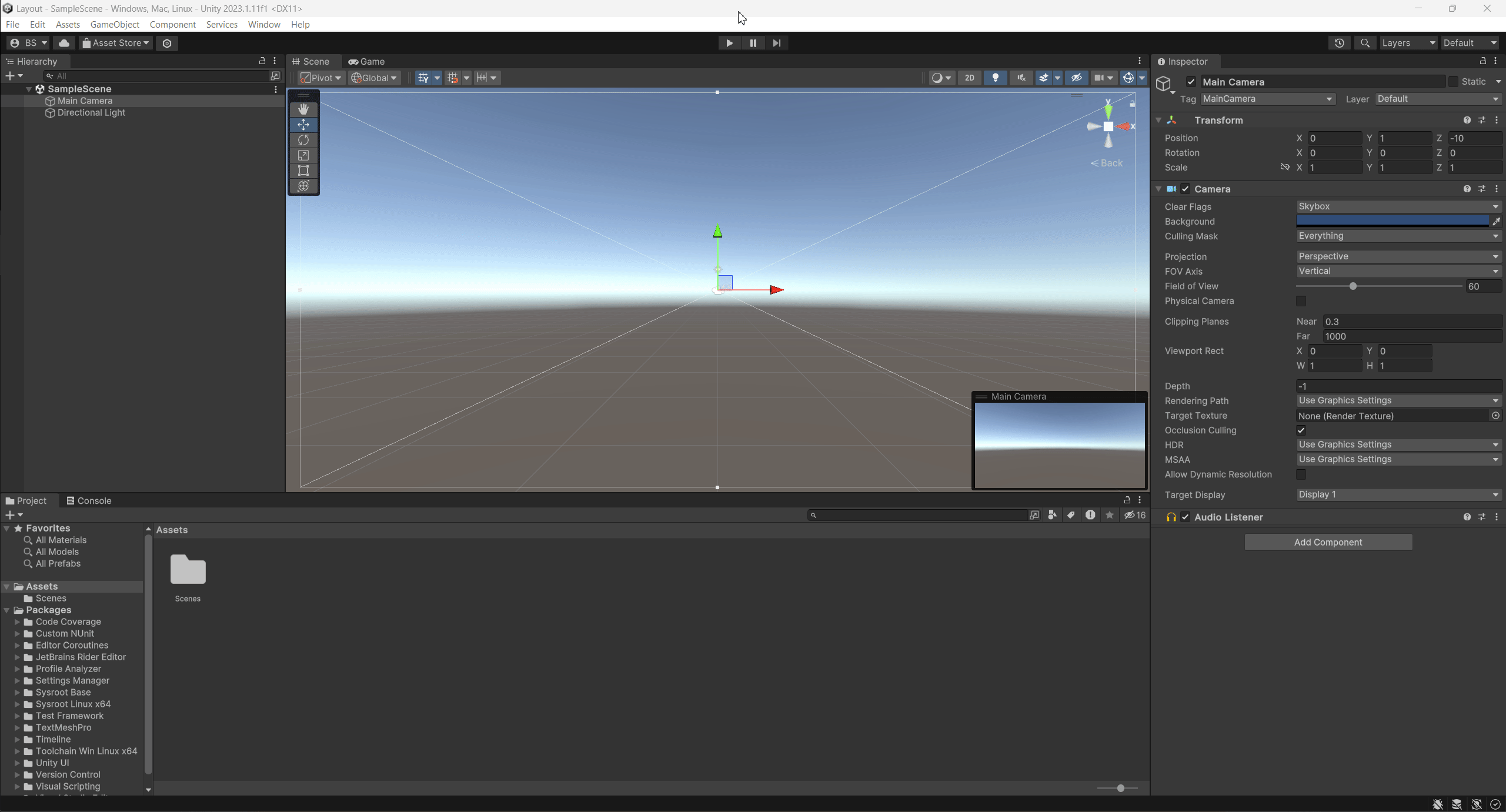This screenshot has height=812, width=1506.
Task: Select the Rotate tool
Action: (x=303, y=140)
